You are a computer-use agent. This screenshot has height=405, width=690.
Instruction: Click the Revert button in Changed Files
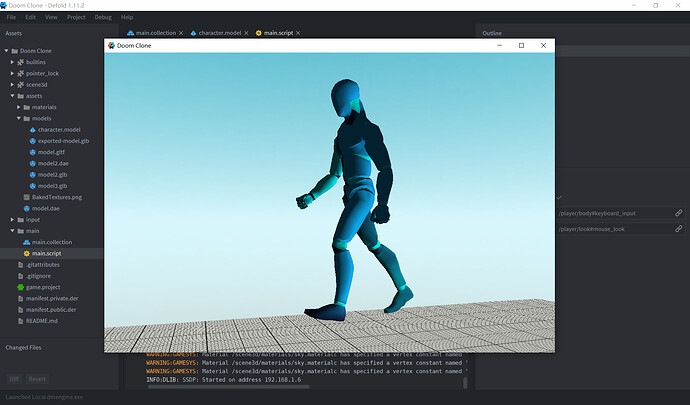[36, 379]
